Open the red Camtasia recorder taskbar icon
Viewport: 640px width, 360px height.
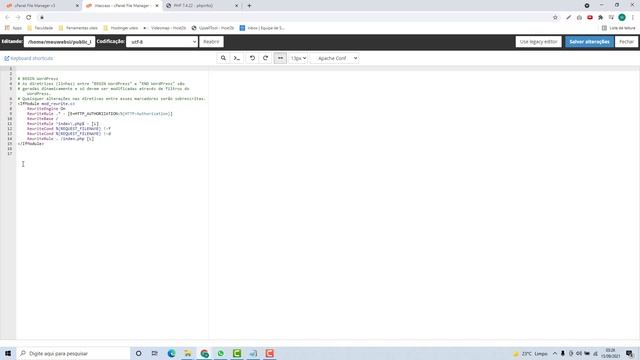[x=269, y=353]
